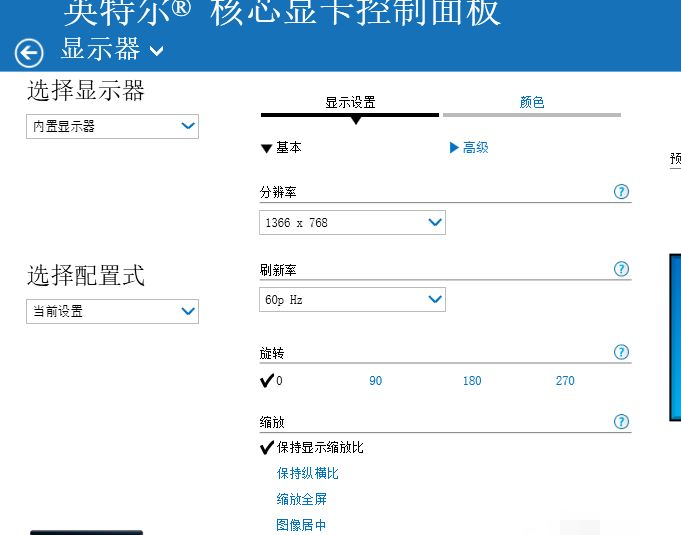Open the 60p Hz refresh rate dropdown
The image size is (681, 535).
[352, 300]
